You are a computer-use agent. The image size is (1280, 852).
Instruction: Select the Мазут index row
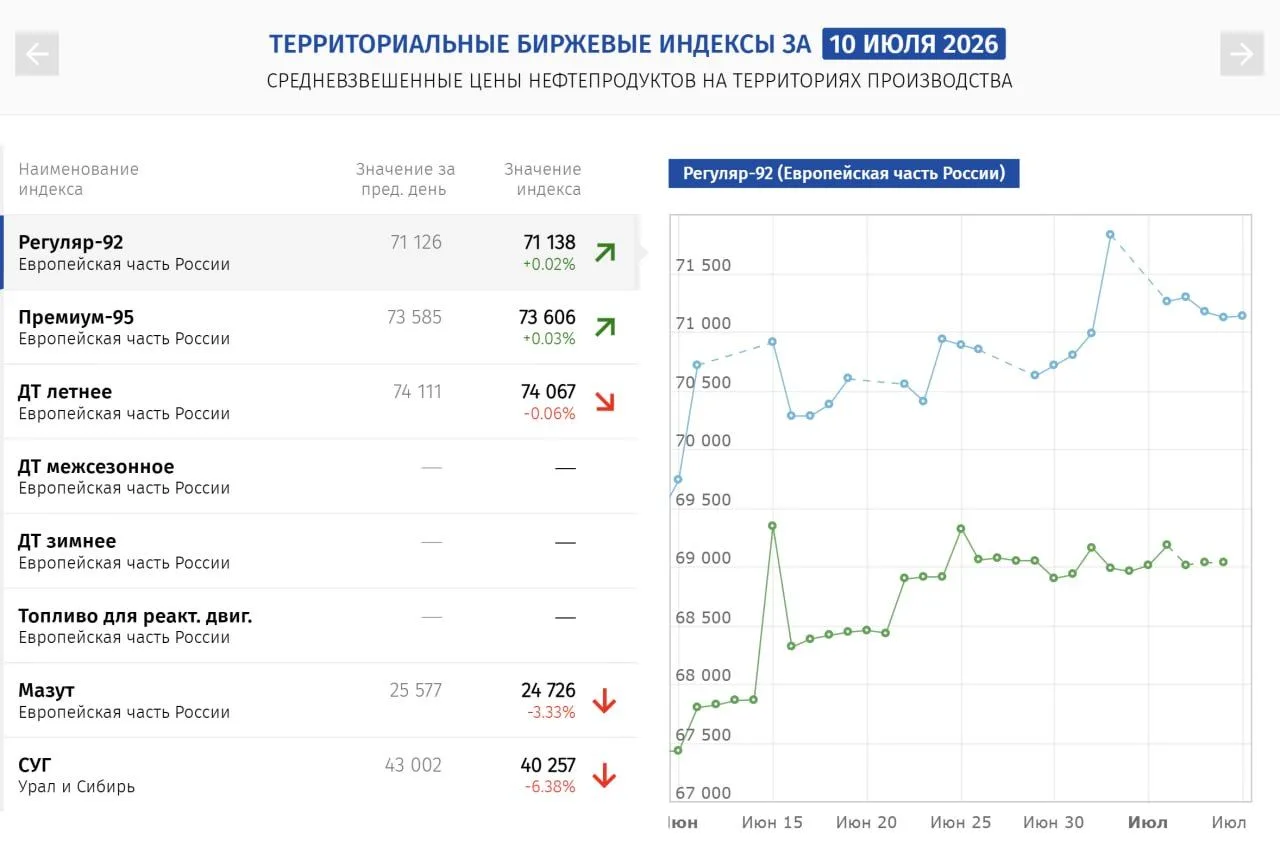(x=320, y=701)
